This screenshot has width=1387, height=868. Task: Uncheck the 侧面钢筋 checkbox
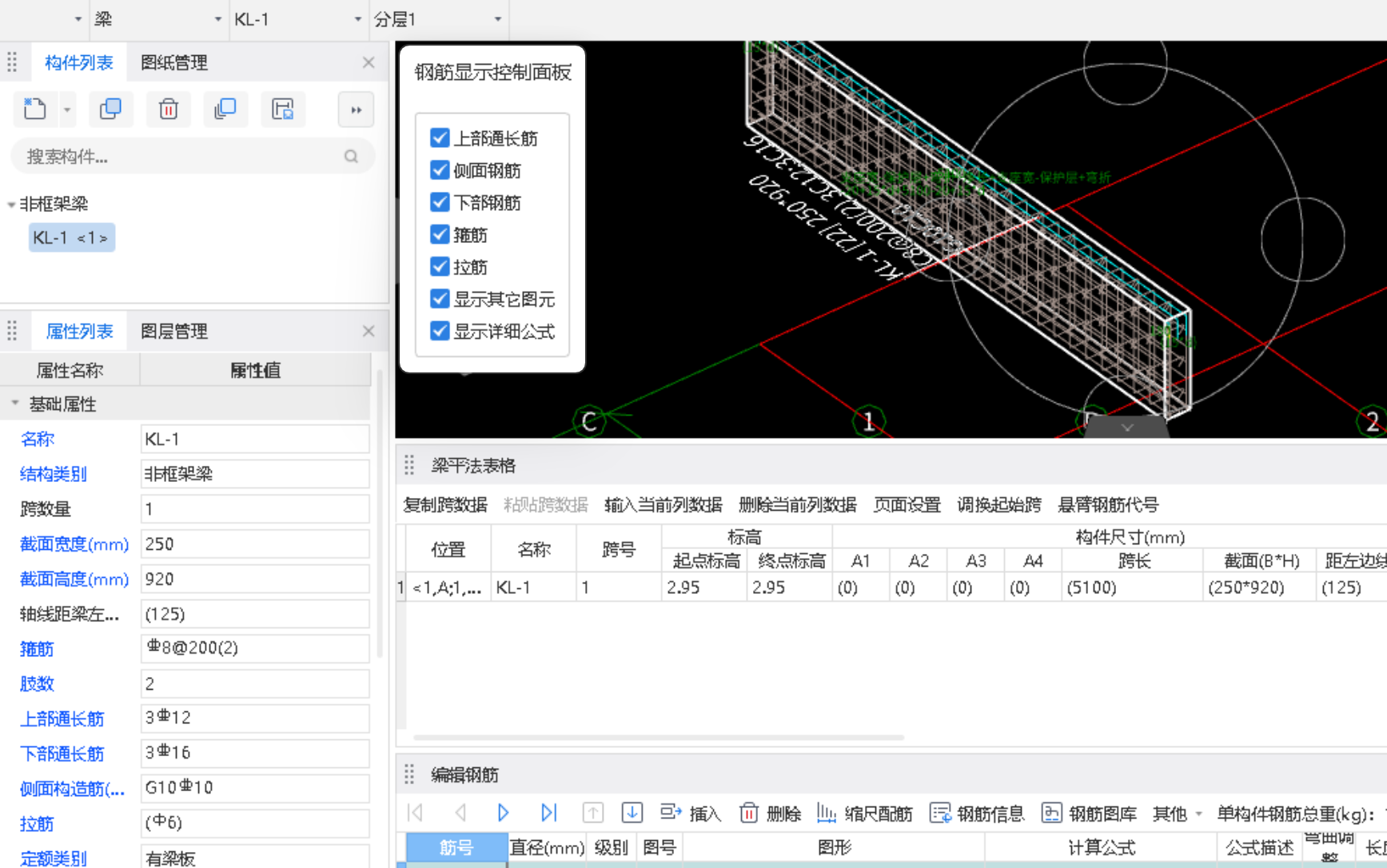pyautogui.click(x=440, y=169)
